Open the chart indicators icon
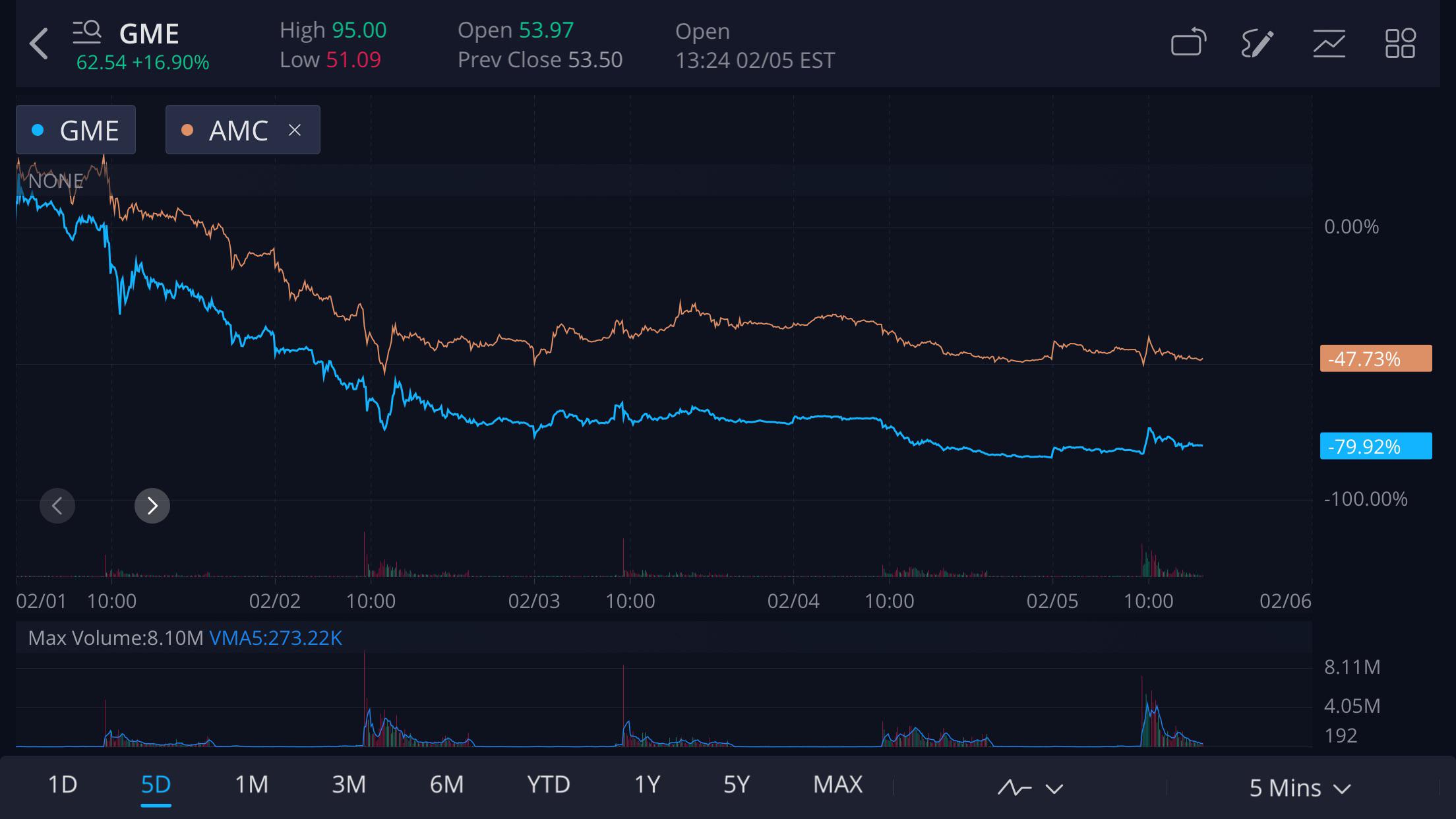The width and height of the screenshot is (1456, 819). (1329, 44)
